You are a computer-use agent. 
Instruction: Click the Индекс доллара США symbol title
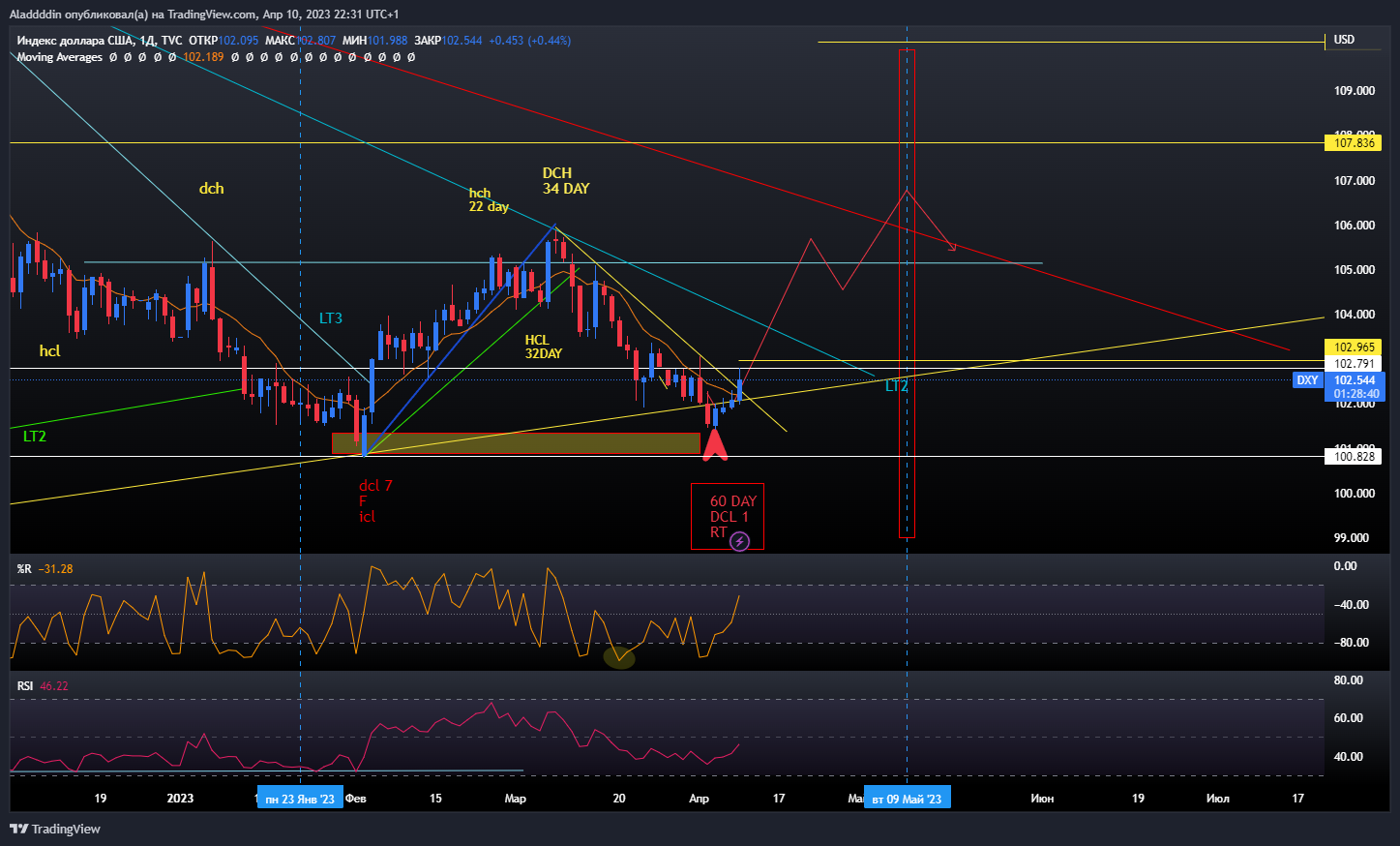point(75,41)
